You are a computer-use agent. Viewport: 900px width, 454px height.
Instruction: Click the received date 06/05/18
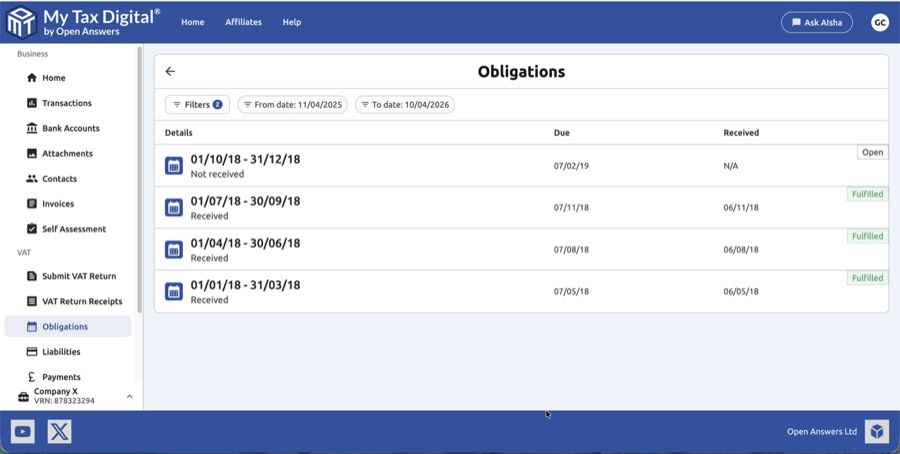(x=741, y=292)
